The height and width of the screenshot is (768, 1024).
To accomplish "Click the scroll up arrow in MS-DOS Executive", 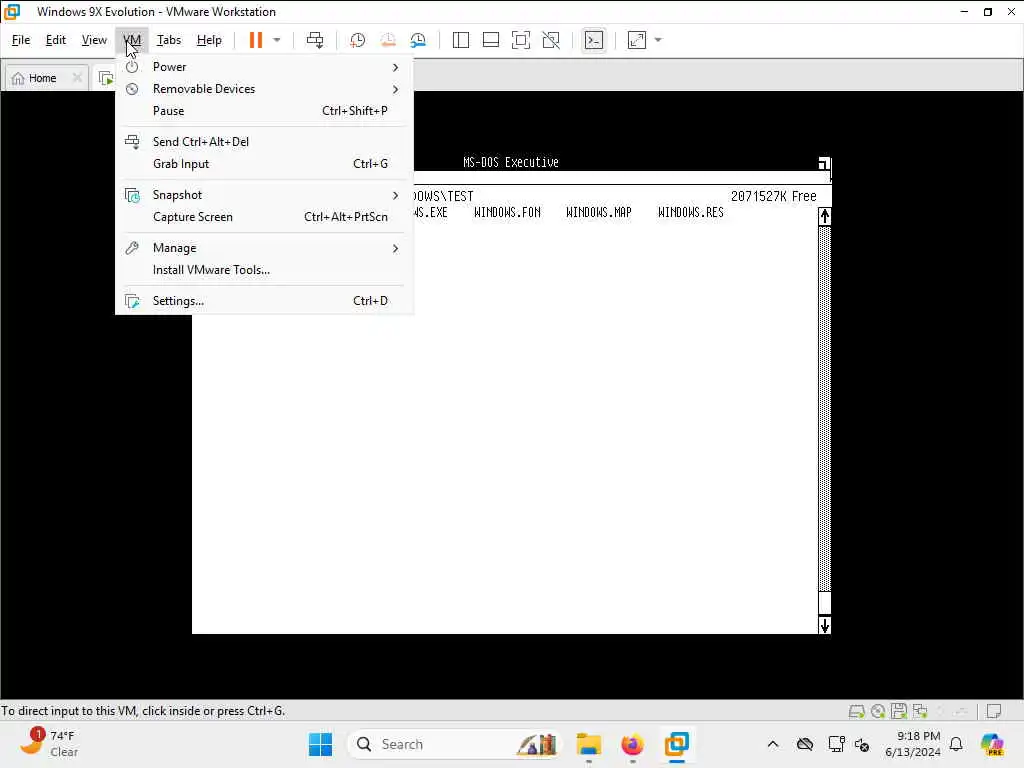I will 825,217.
